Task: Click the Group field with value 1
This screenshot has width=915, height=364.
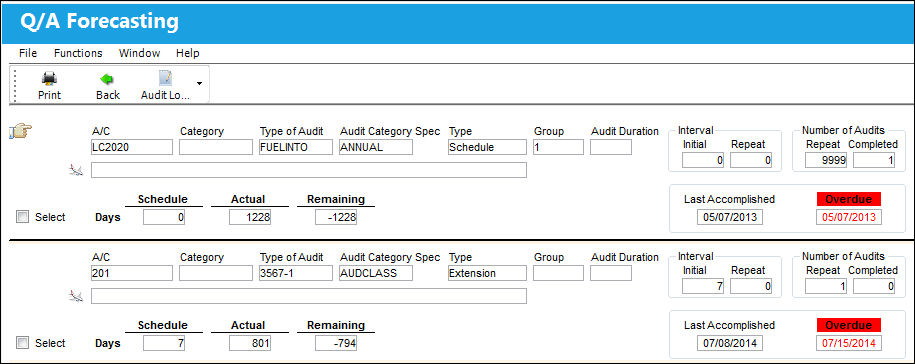Action: click(558, 147)
